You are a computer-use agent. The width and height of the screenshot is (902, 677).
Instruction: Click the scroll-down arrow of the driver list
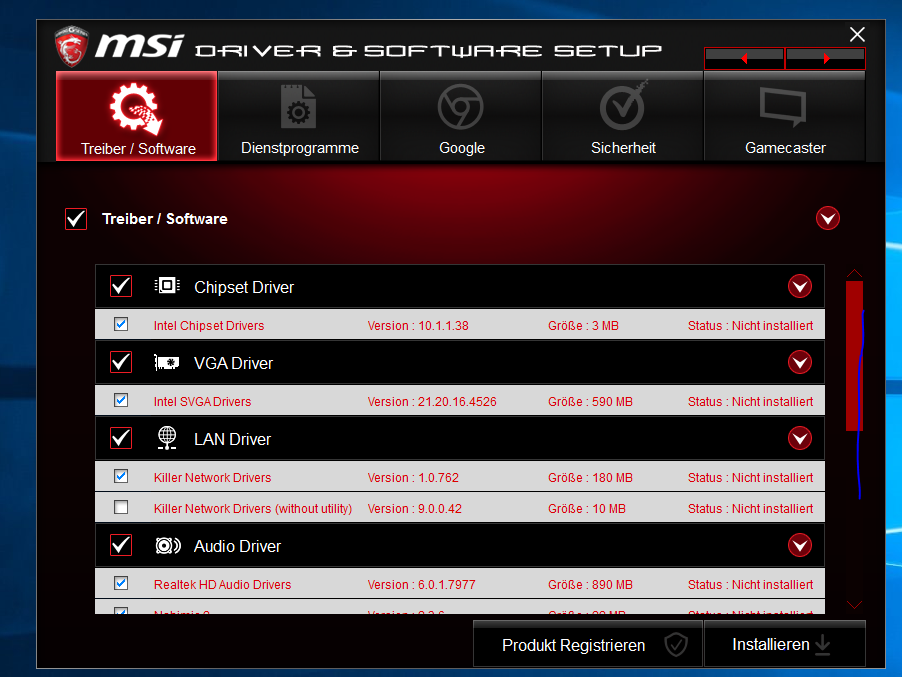[x=854, y=605]
